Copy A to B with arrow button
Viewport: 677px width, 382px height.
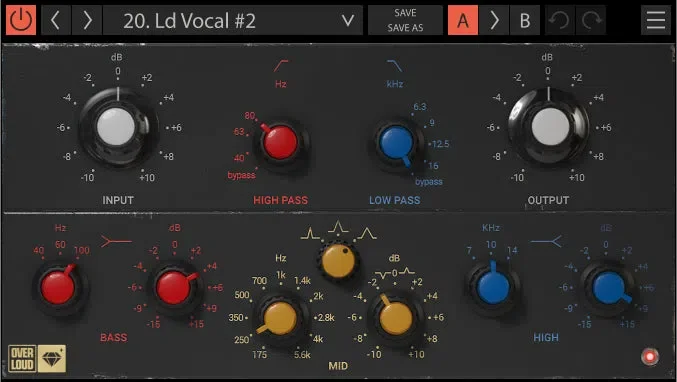point(494,20)
